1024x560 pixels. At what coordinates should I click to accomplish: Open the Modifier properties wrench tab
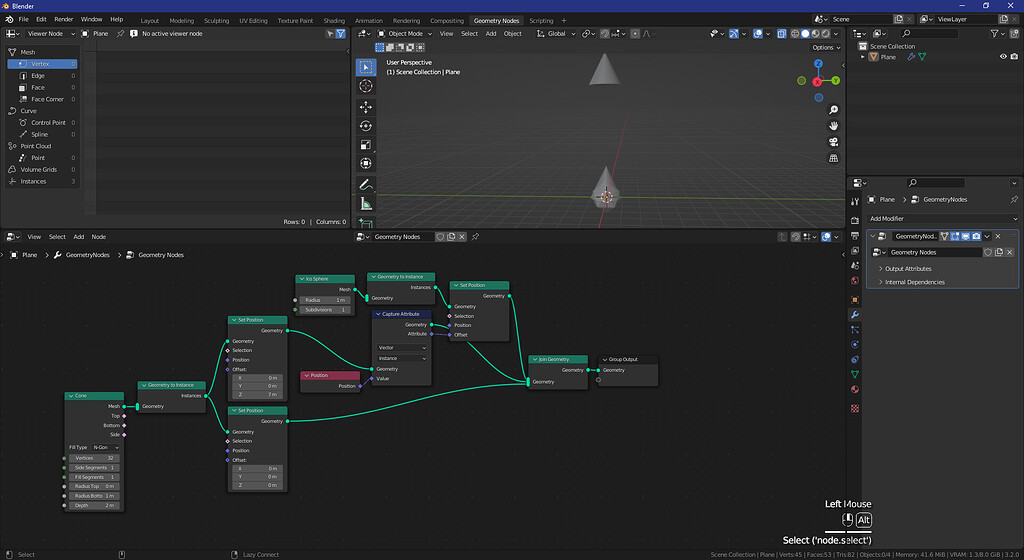855,315
